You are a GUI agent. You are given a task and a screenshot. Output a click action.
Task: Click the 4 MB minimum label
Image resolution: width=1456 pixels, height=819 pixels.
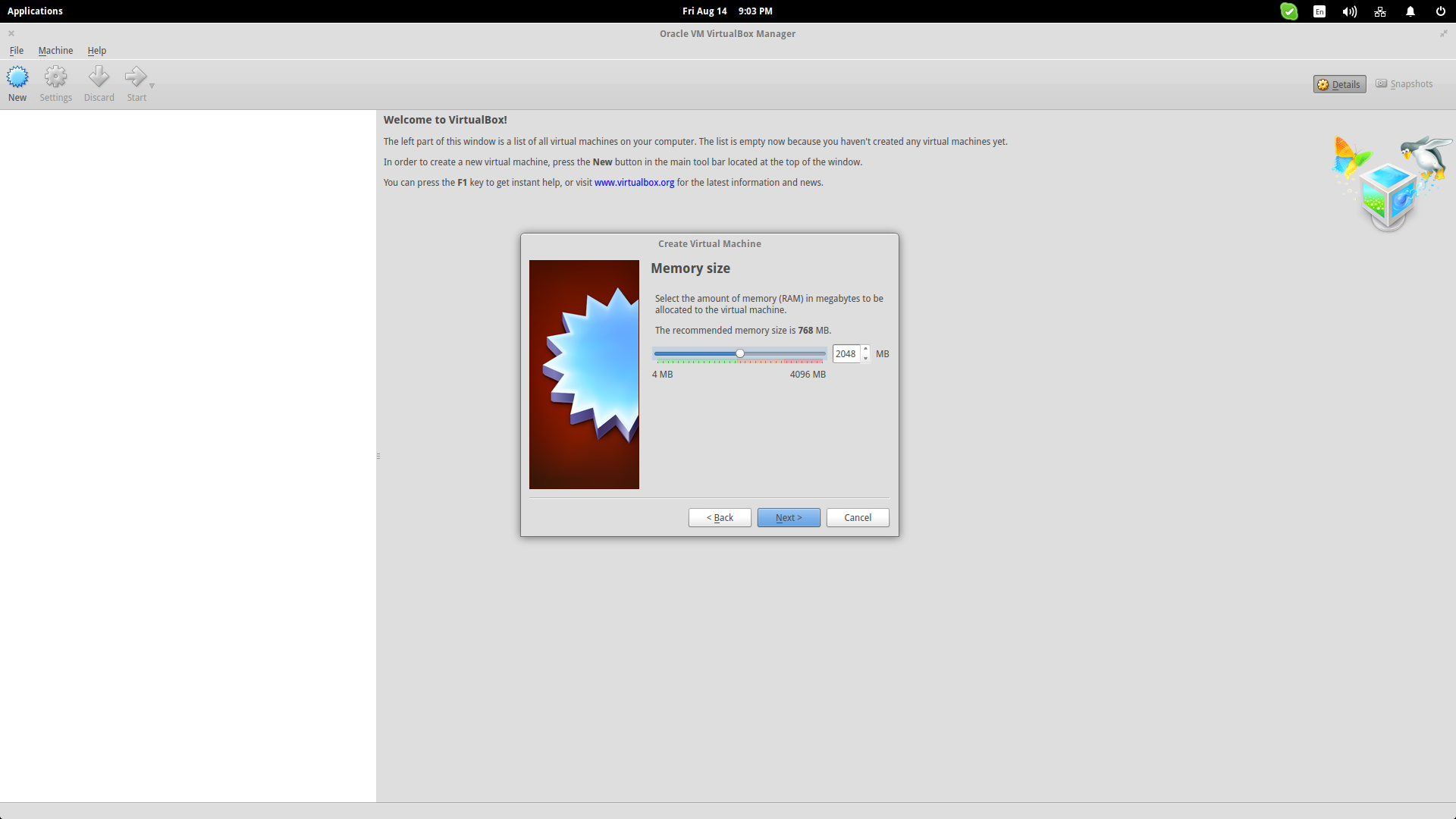coord(662,375)
